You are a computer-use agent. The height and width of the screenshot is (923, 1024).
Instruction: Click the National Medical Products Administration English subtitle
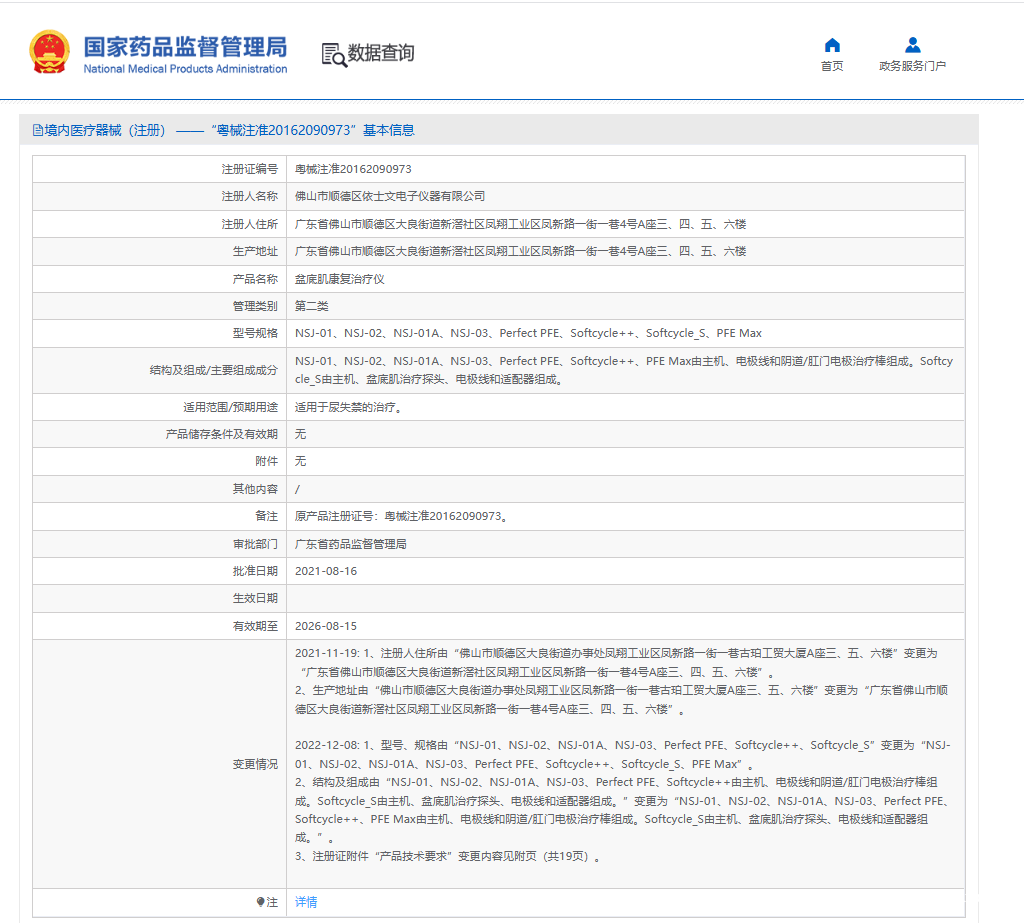click(185, 69)
